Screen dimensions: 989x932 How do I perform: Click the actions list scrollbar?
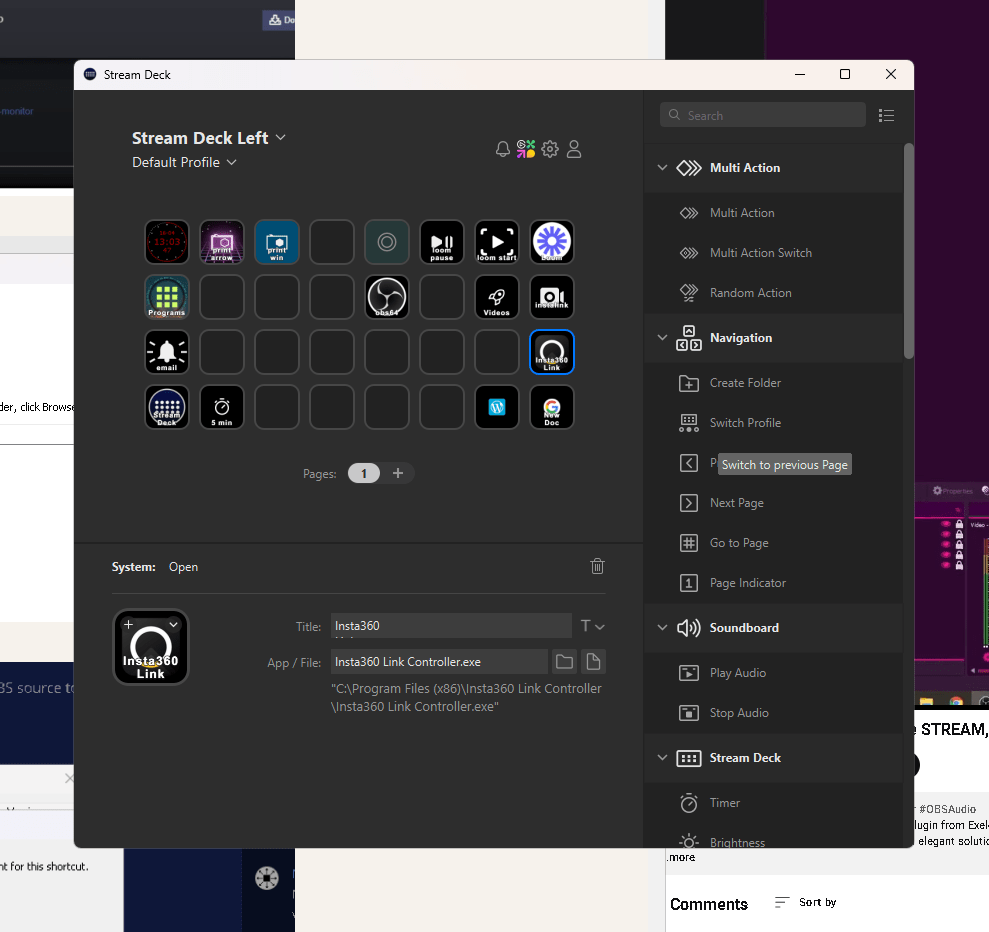(908, 251)
